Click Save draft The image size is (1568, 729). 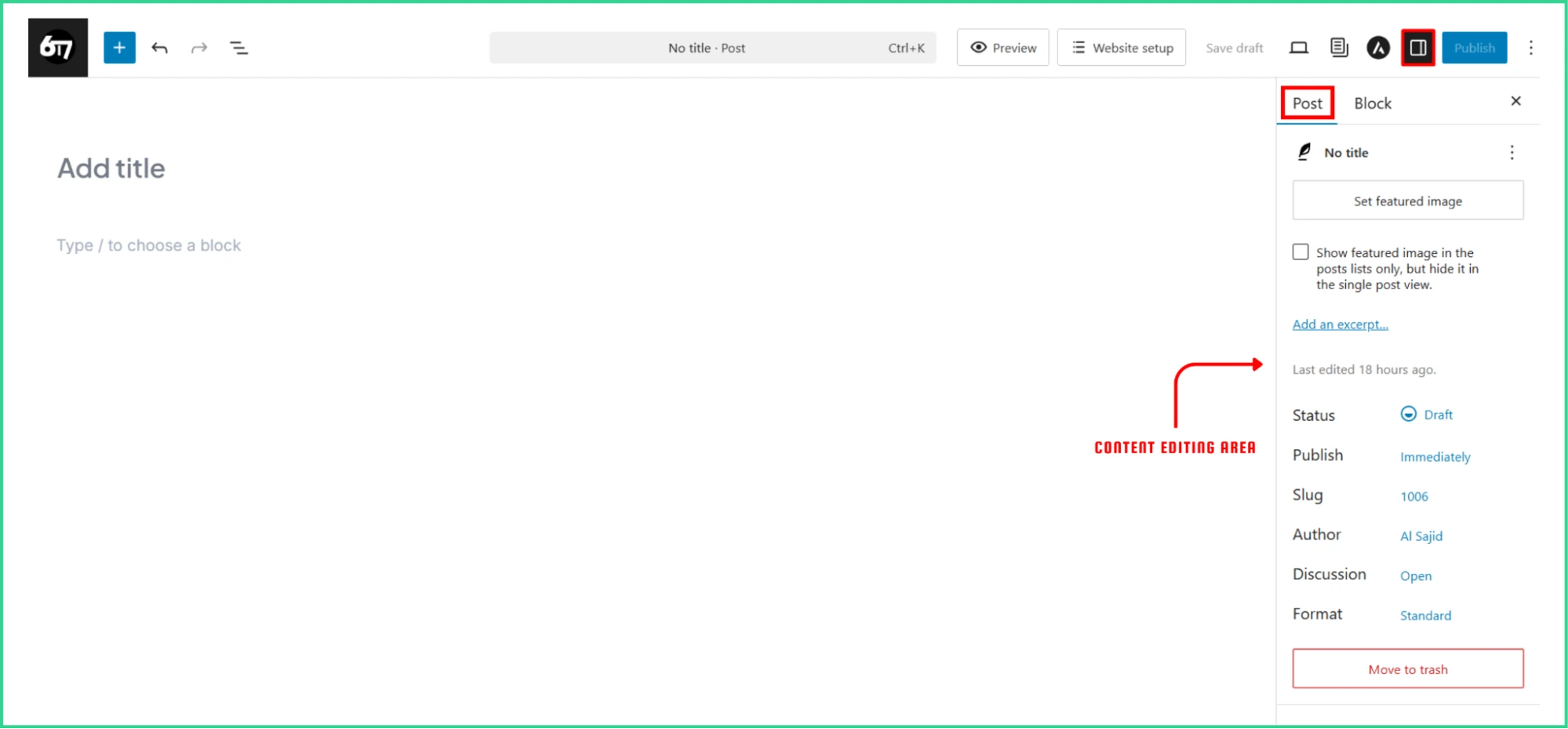[x=1234, y=48]
